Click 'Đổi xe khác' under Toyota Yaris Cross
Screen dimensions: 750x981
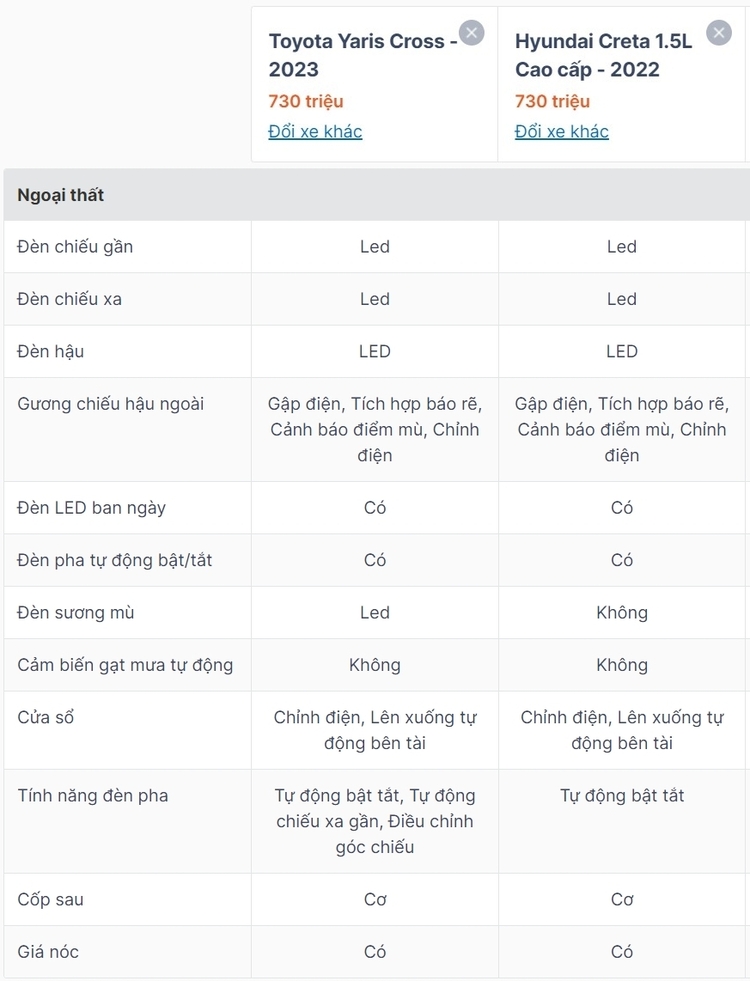pyautogui.click(x=315, y=131)
